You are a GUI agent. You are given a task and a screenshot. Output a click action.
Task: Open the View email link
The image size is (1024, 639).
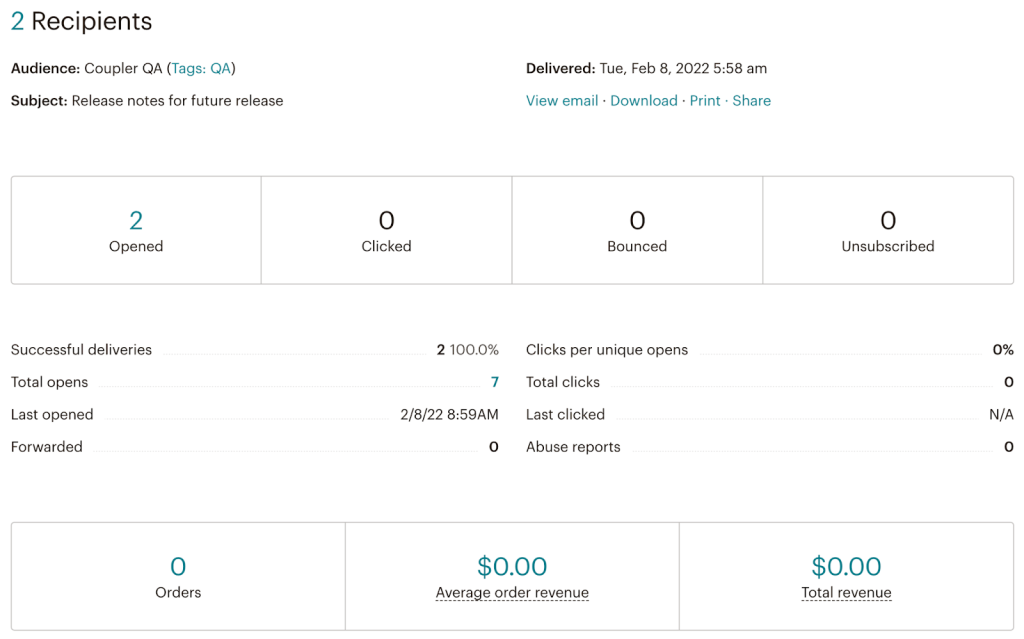pyautogui.click(x=561, y=100)
